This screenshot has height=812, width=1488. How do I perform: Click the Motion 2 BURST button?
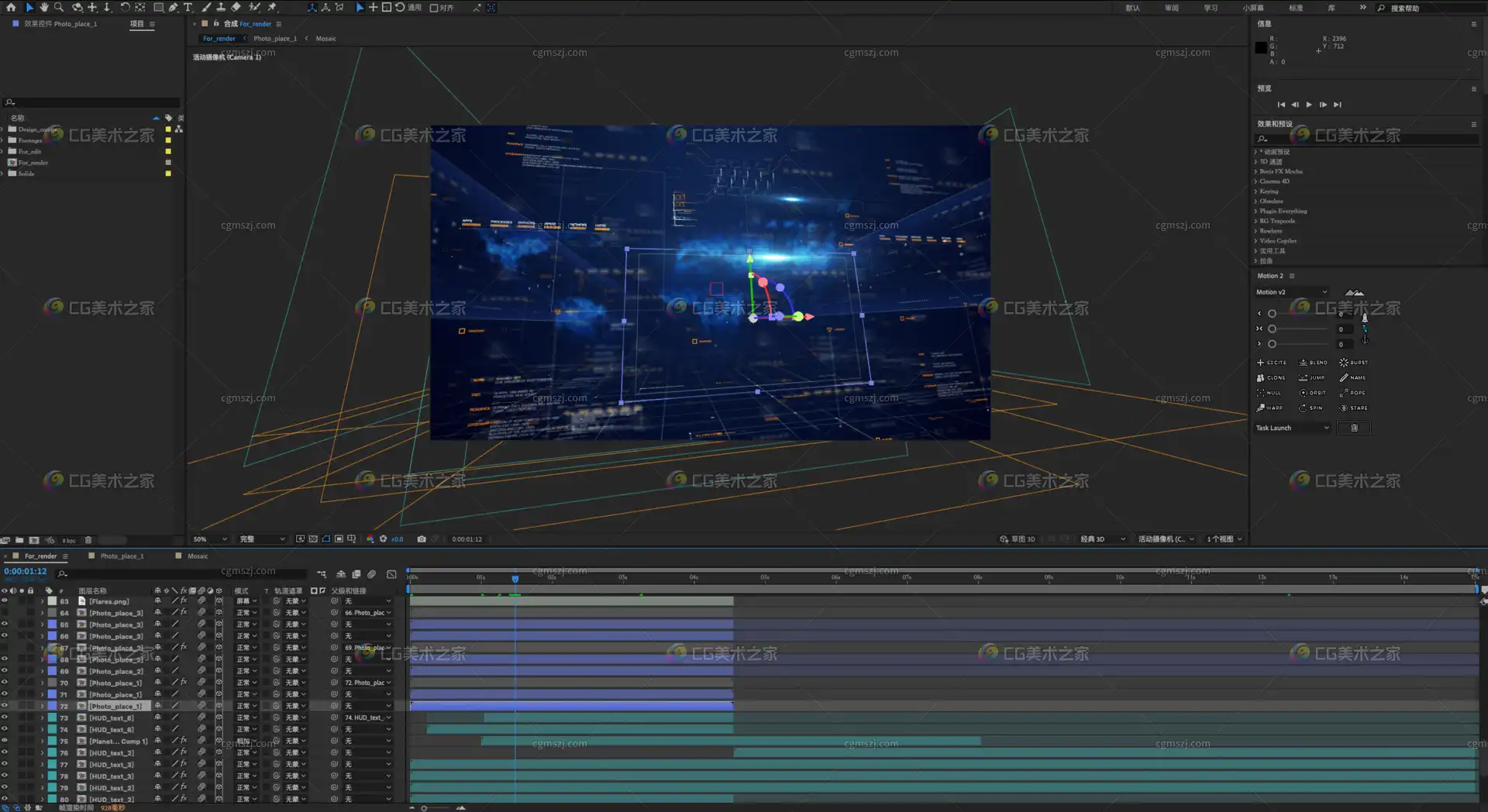[x=1354, y=363]
